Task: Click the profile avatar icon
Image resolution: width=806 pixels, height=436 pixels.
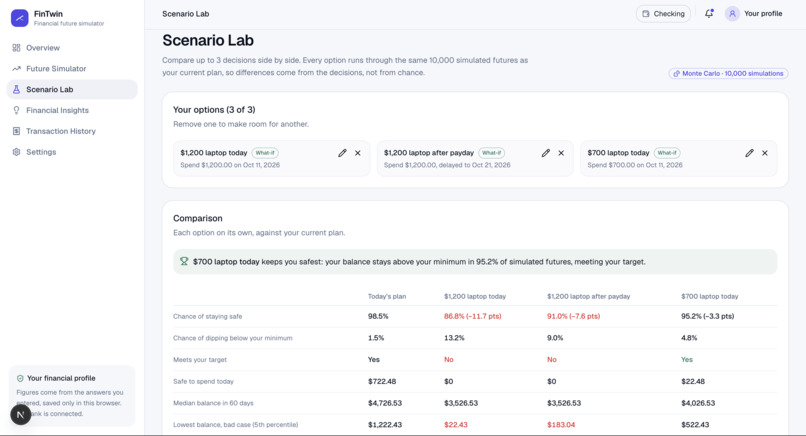Action: (x=732, y=14)
